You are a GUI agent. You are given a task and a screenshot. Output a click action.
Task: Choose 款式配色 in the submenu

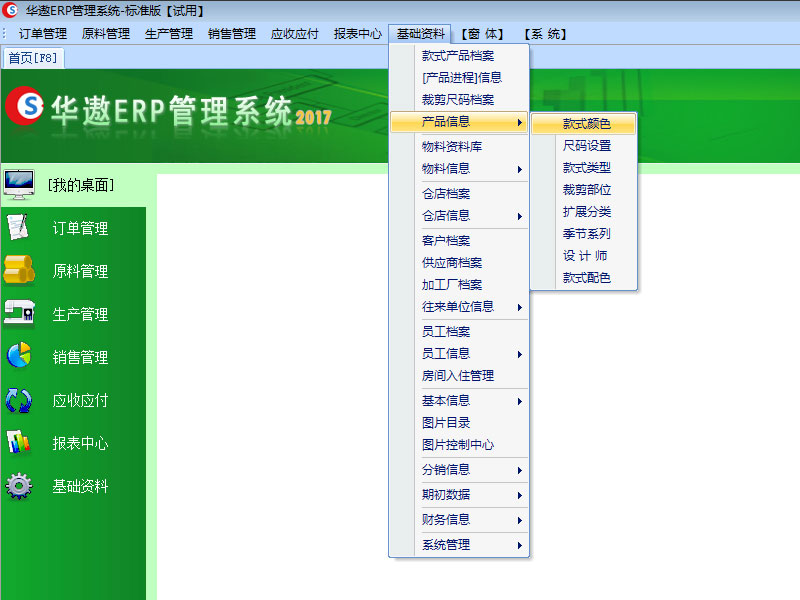[584, 278]
